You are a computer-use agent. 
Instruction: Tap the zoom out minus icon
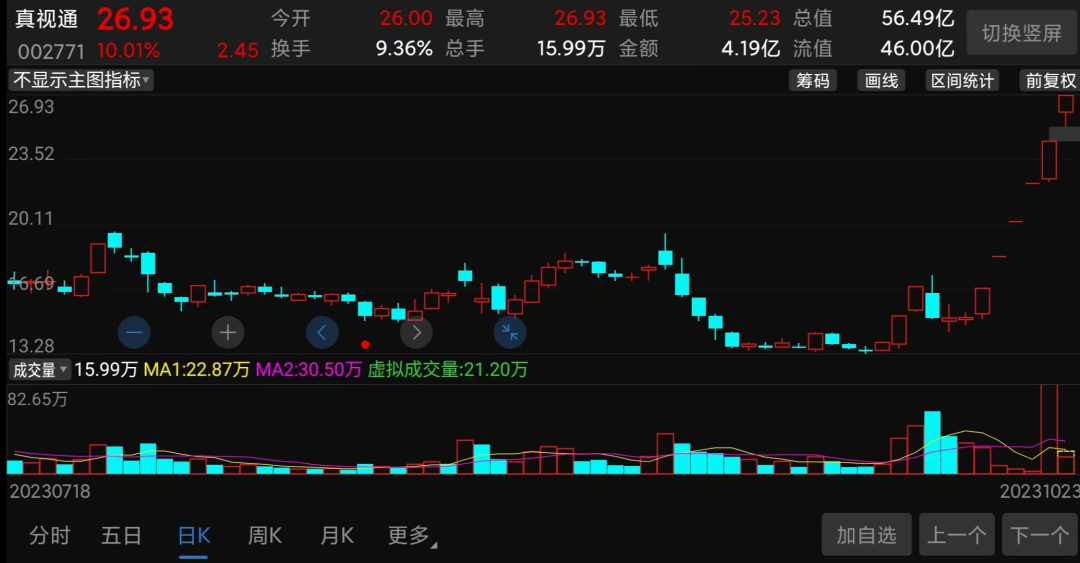tap(134, 333)
